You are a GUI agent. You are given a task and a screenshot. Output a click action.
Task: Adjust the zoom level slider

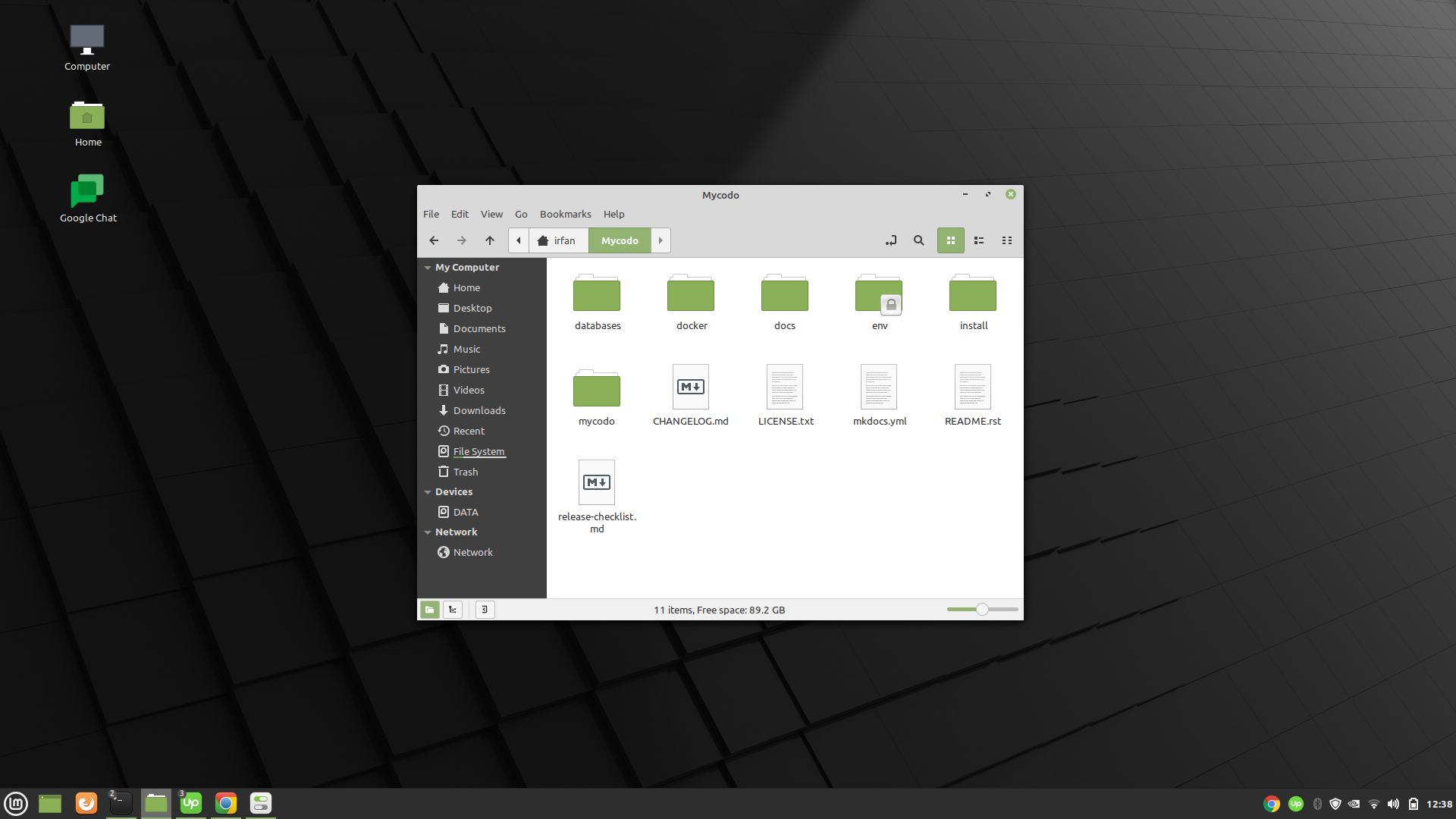click(982, 610)
